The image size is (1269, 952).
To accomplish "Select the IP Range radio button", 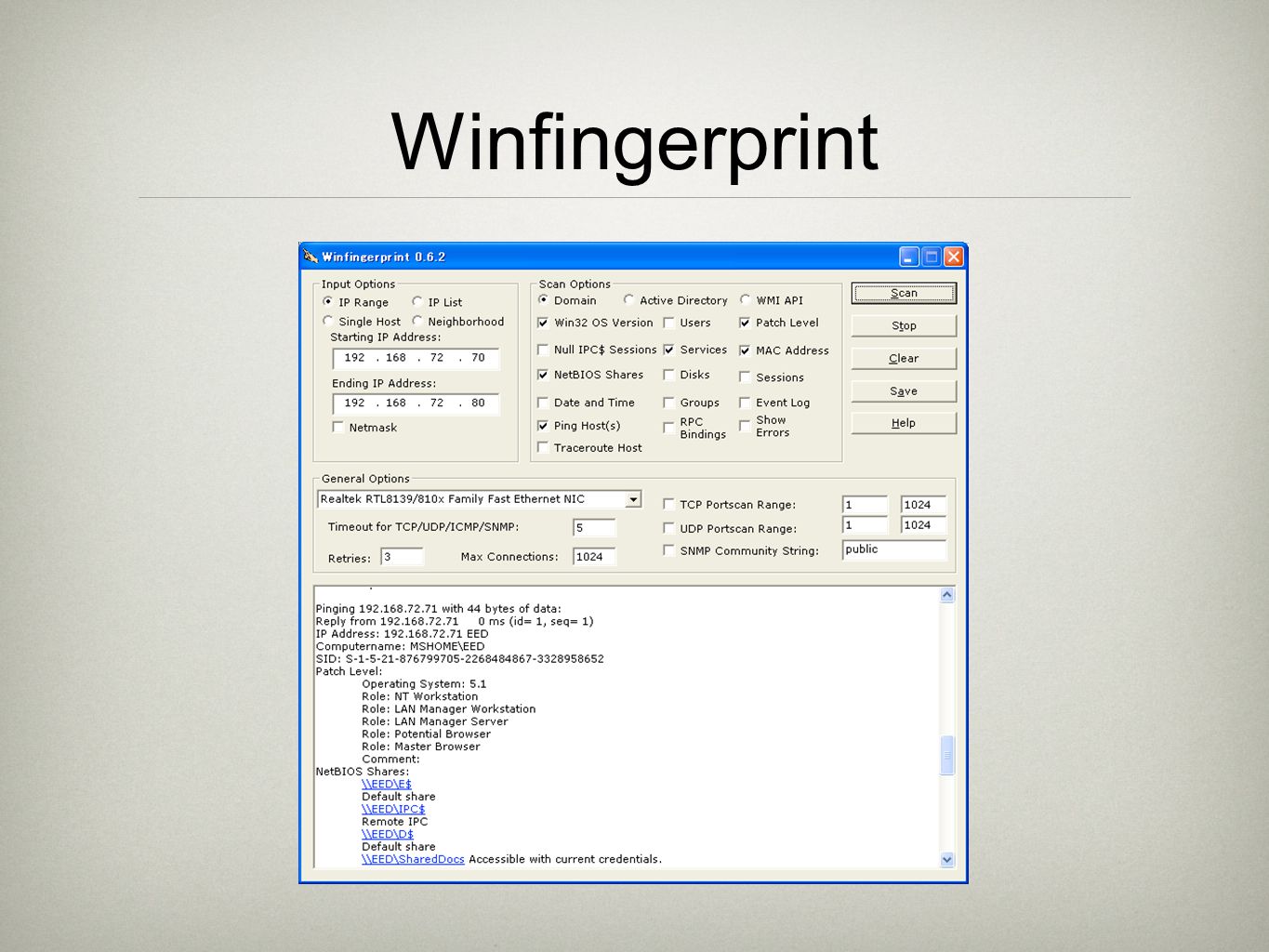I will tap(327, 302).
